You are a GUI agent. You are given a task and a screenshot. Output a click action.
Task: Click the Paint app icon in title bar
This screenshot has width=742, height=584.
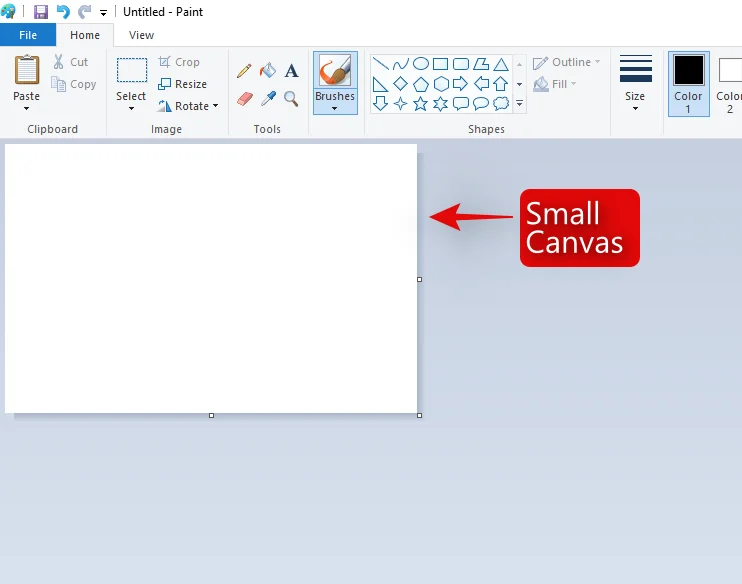tap(8, 11)
